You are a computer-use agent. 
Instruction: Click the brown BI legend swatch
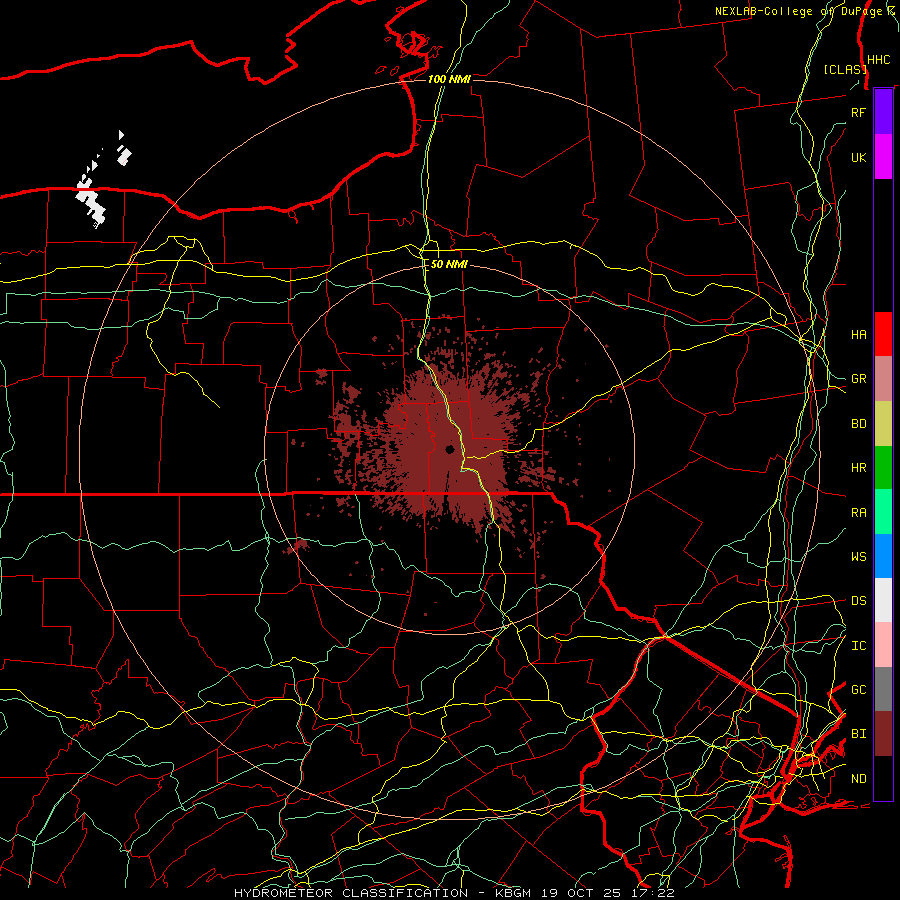click(883, 734)
